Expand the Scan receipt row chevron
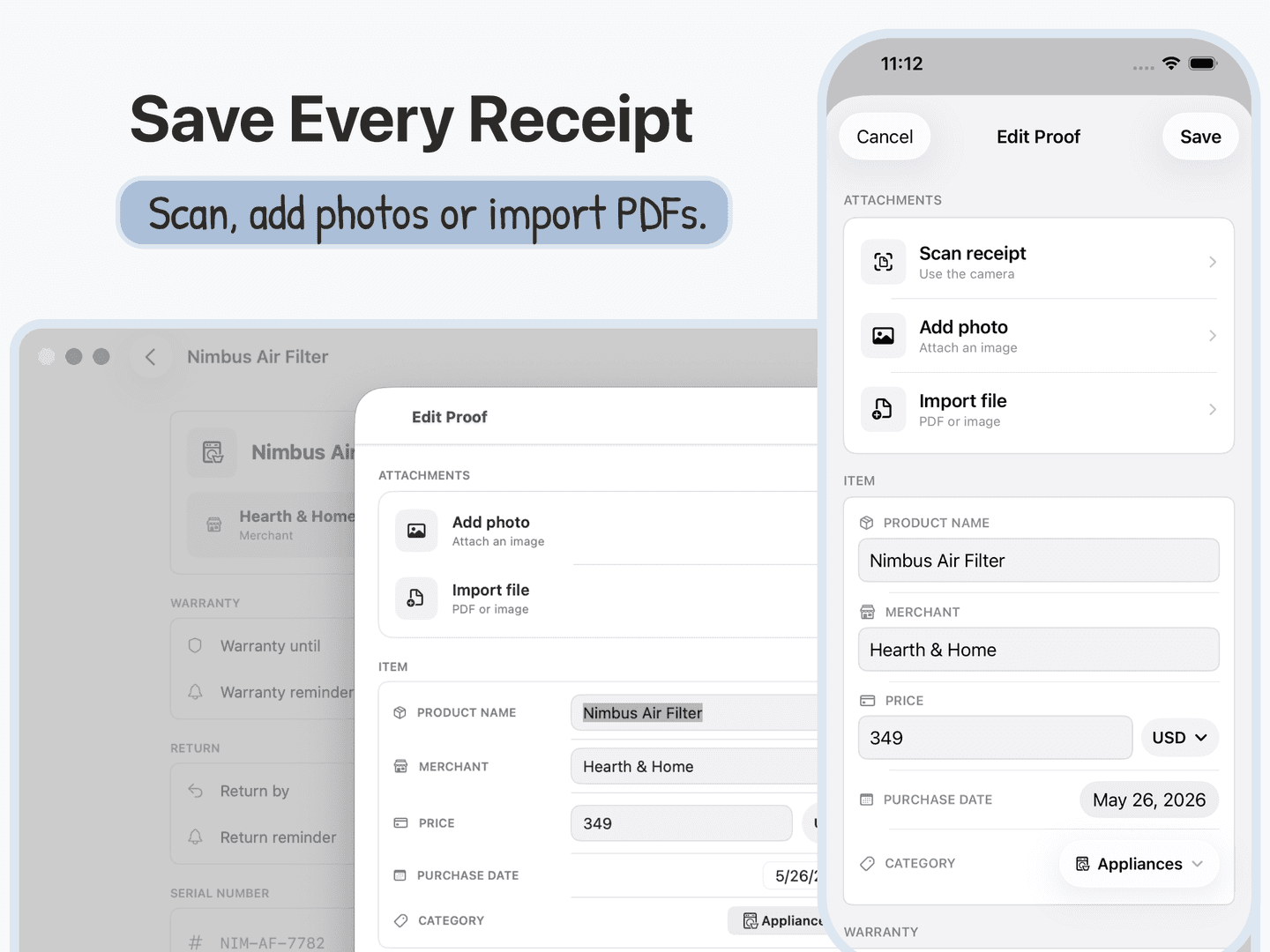This screenshot has width=1270, height=952. (1213, 262)
